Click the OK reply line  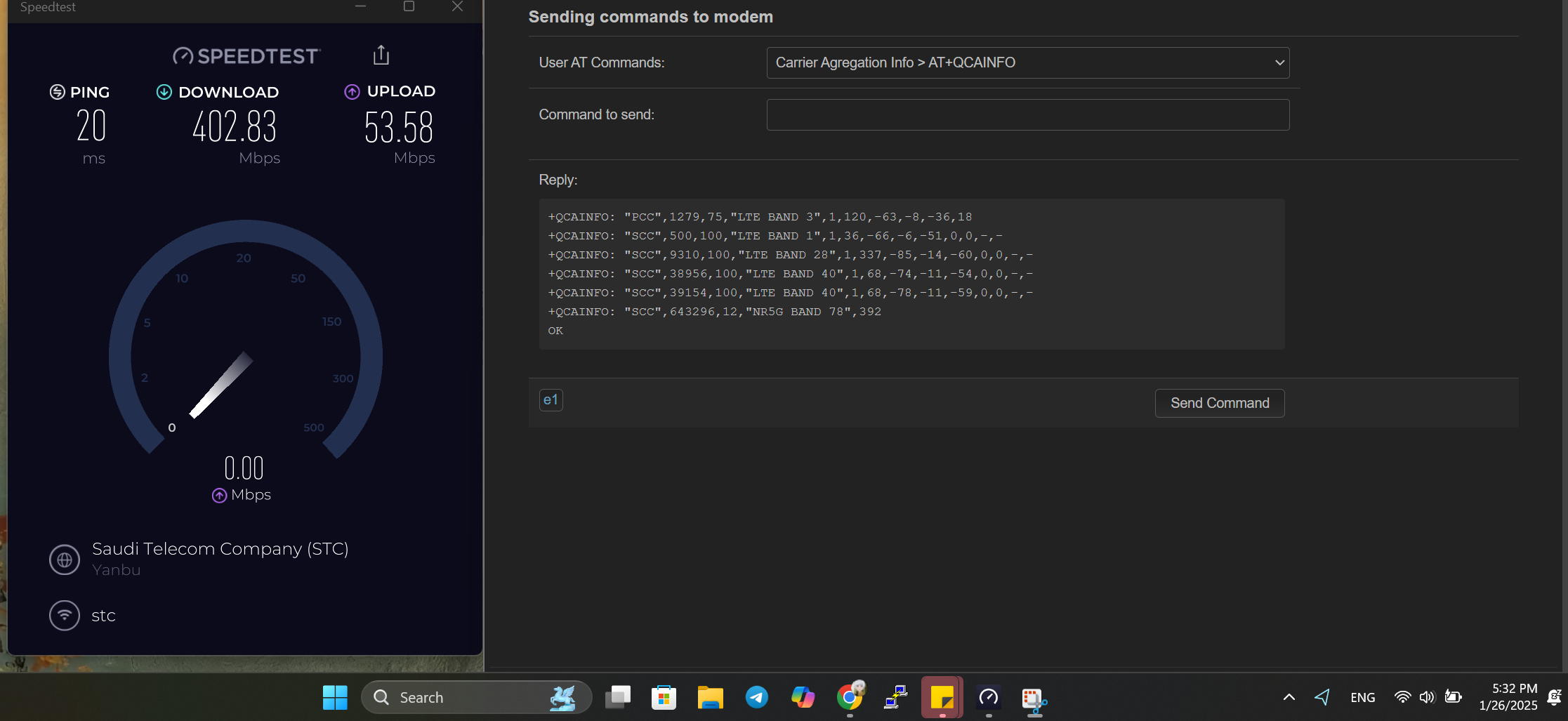click(555, 331)
